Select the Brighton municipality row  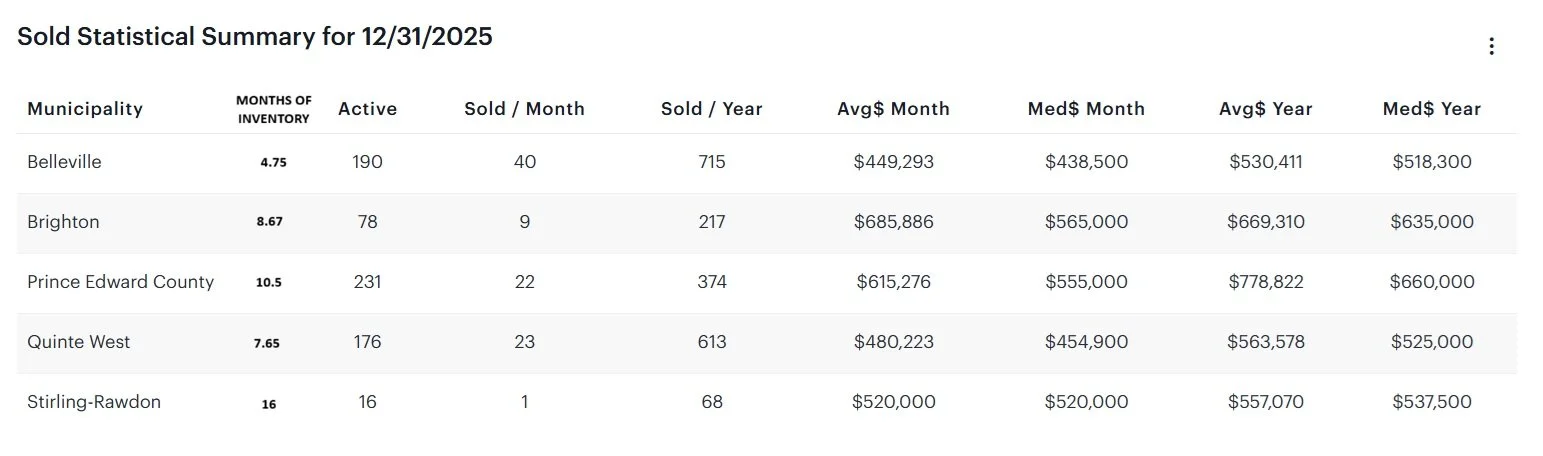[x=63, y=222]
